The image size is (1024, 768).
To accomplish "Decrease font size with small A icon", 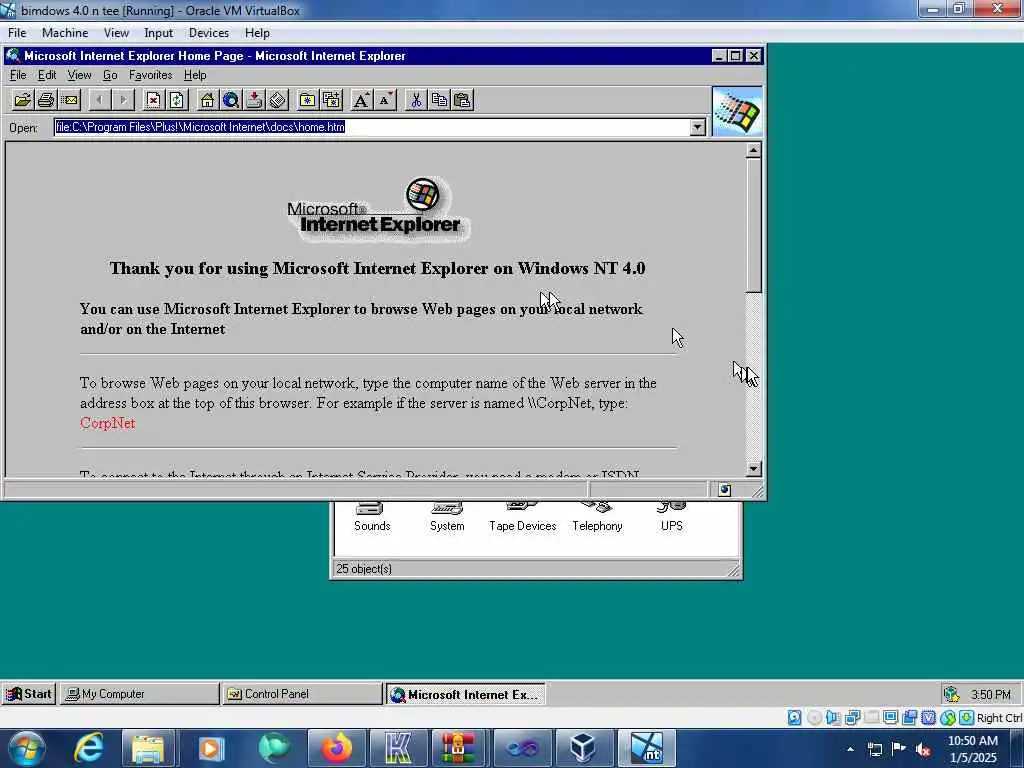I will point(385,100).
